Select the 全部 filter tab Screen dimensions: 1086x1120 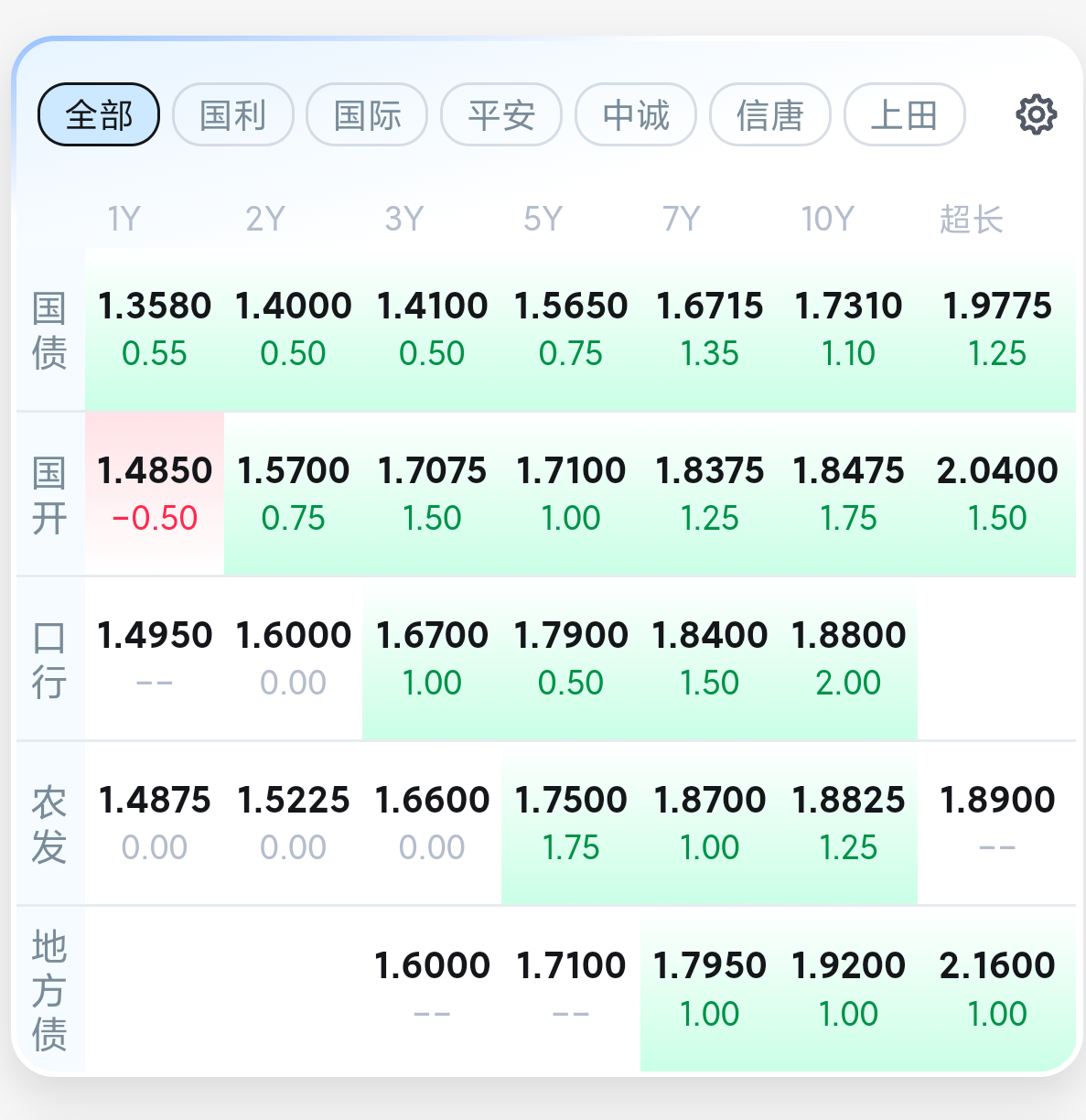(x=99, y=115)
